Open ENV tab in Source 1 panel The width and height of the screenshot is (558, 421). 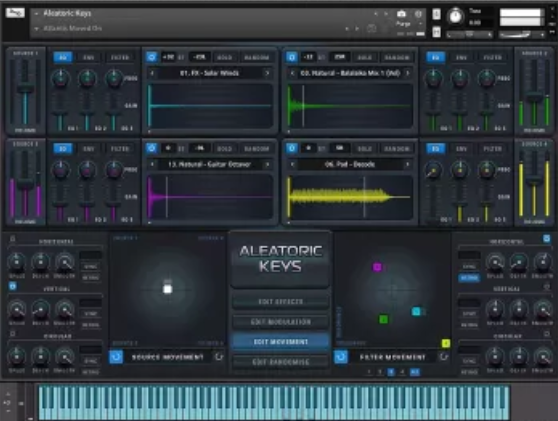[x=89, y=57]
